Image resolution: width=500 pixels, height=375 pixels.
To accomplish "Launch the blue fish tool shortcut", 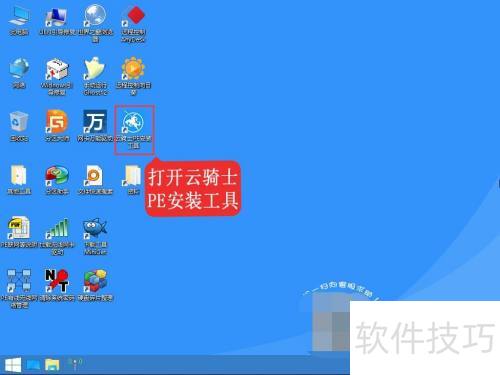I will click(95, 229).
